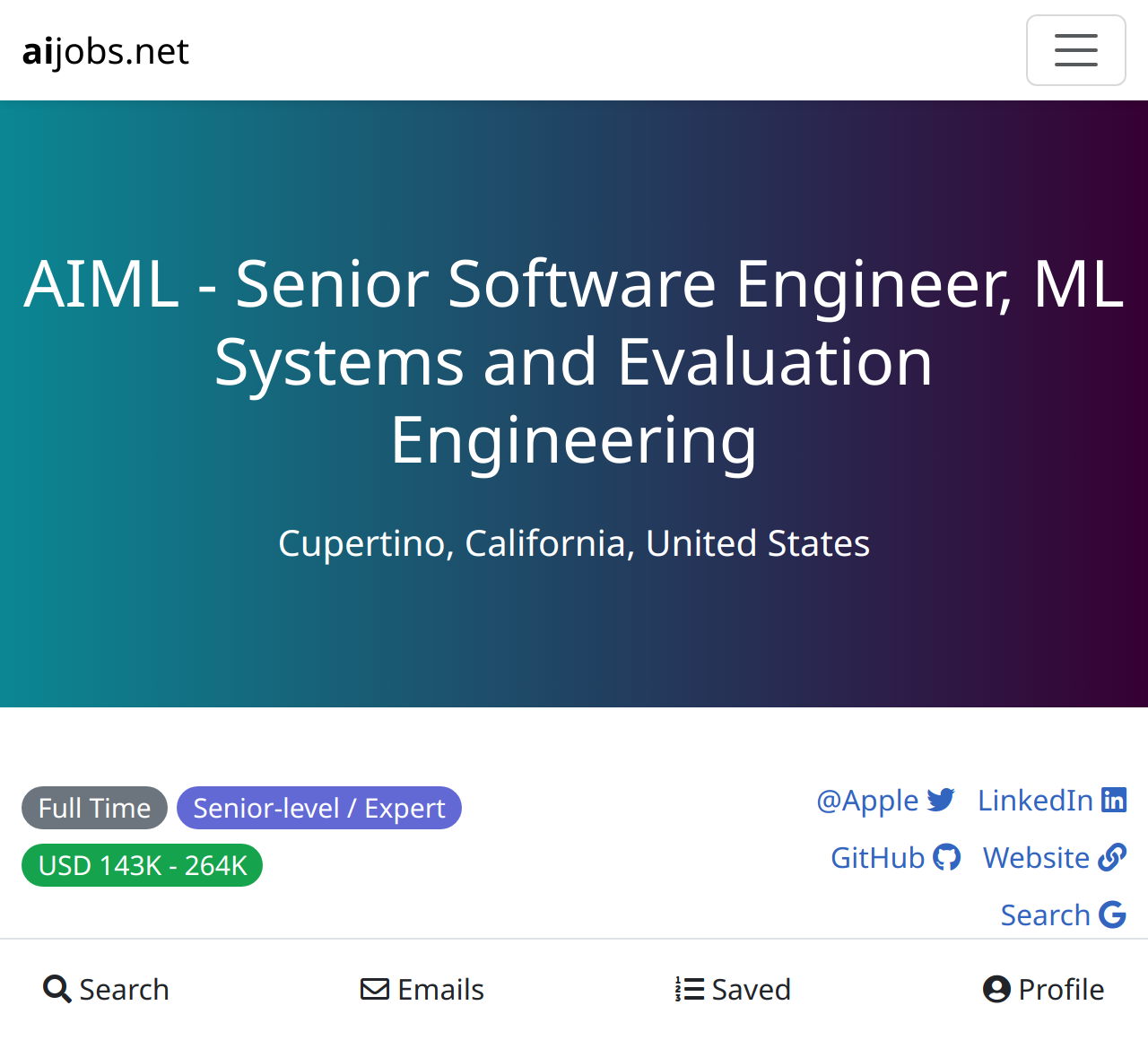Click the magnifying glass icon in bottom bar
This screenshot has width=1148, height=1040.
point(57,989)
